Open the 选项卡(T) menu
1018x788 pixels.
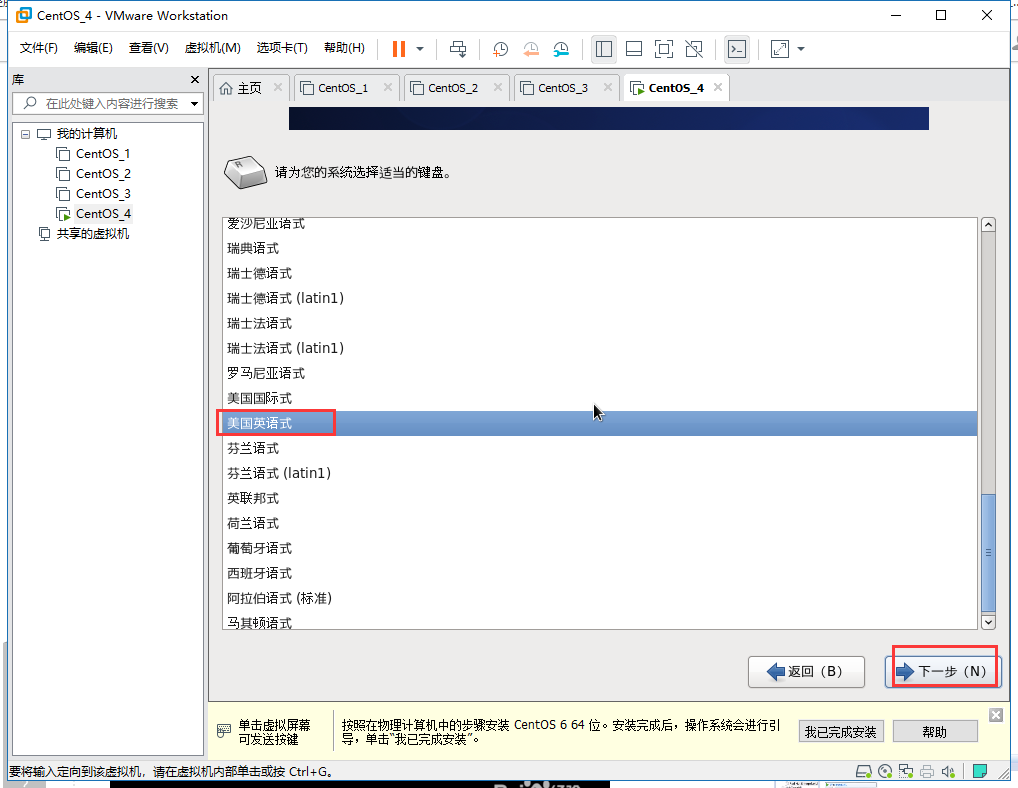click(x=282, y=48)
